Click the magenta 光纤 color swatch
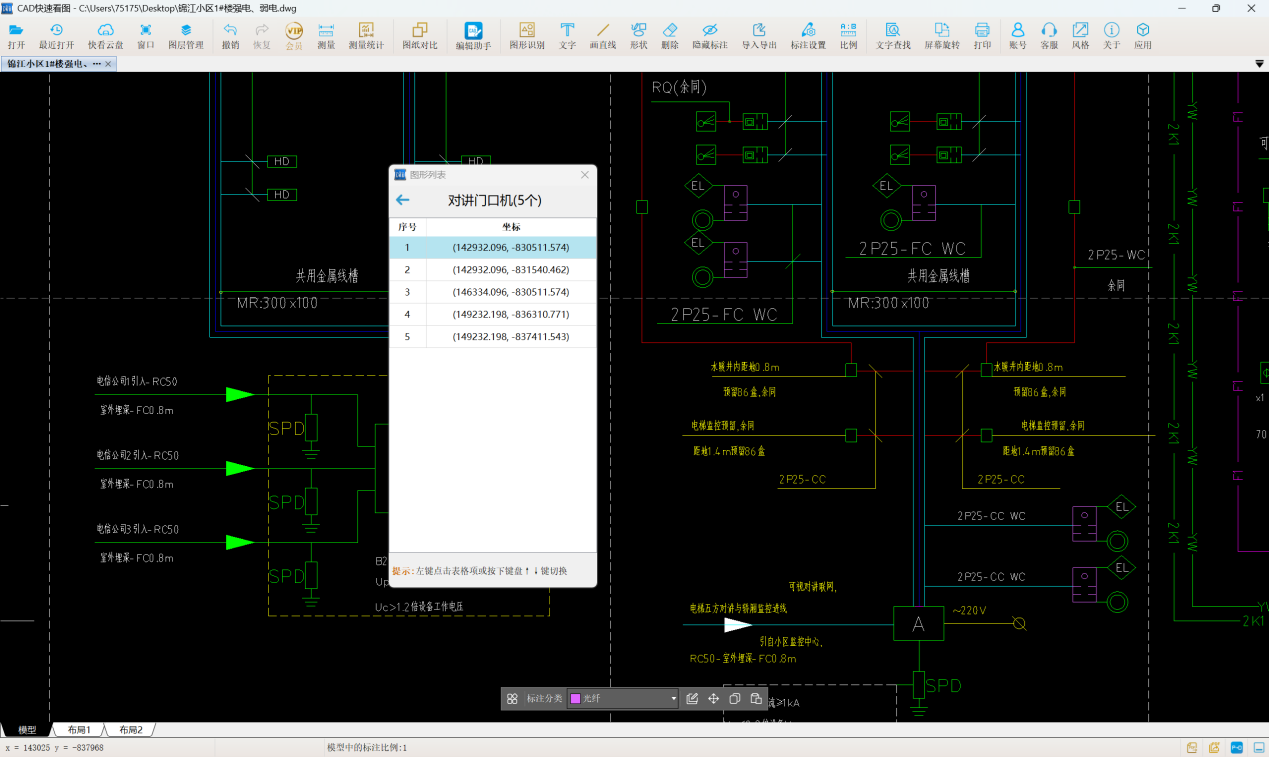1269x757 pixels. (575, 699)
